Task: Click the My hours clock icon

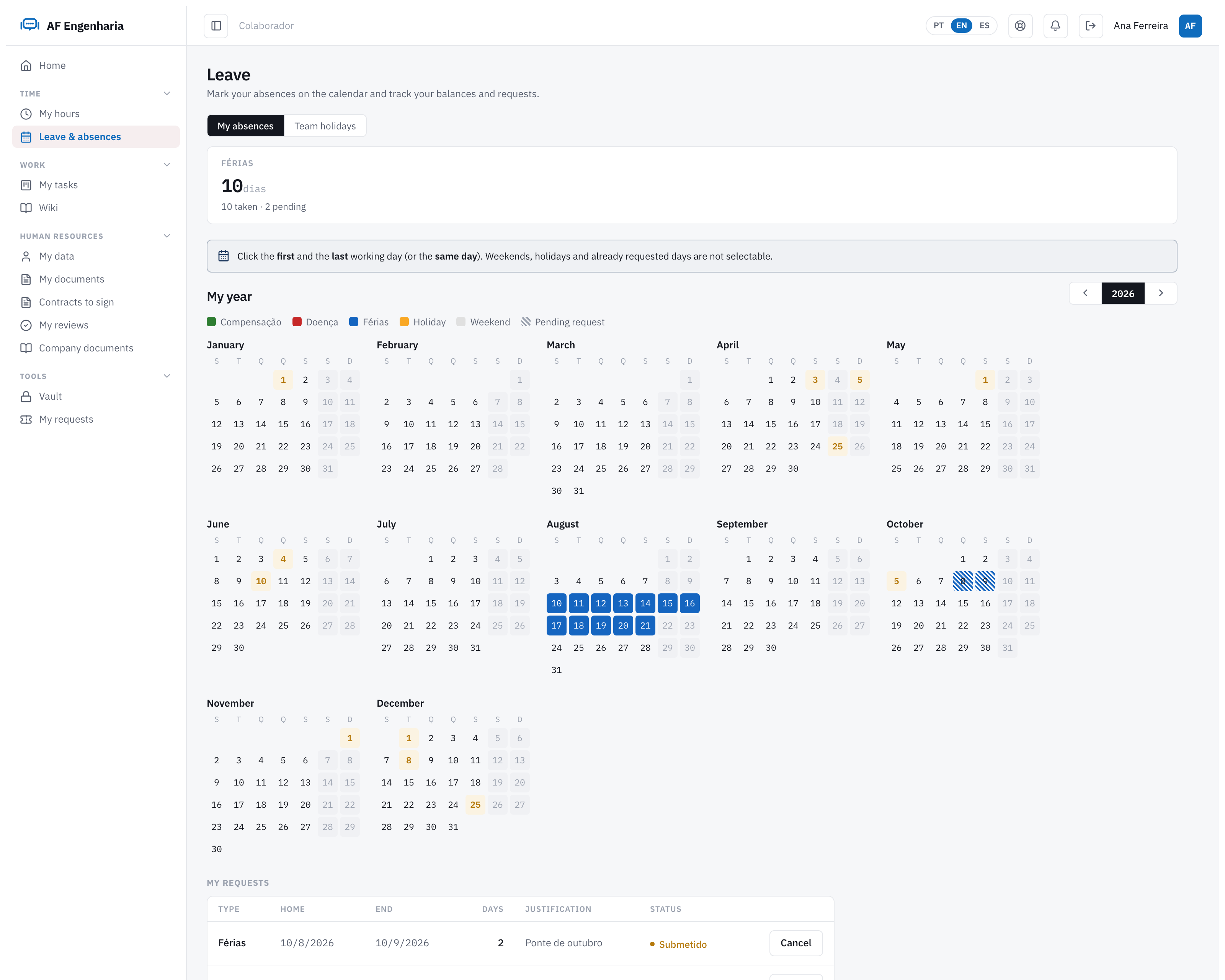Action: [26, 114]
